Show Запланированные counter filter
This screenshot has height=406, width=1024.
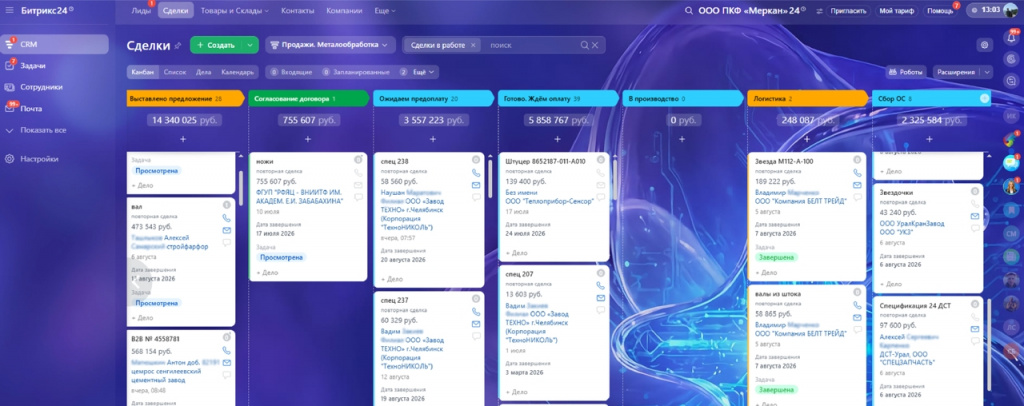[x=357, y=72]
